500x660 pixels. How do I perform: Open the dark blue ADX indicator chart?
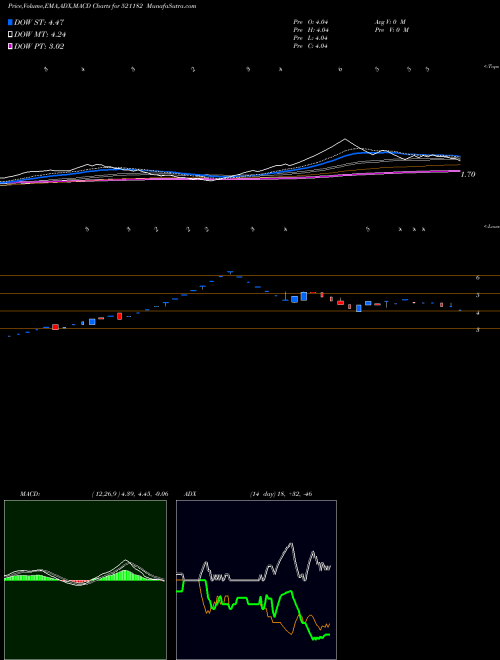(256, 580)
